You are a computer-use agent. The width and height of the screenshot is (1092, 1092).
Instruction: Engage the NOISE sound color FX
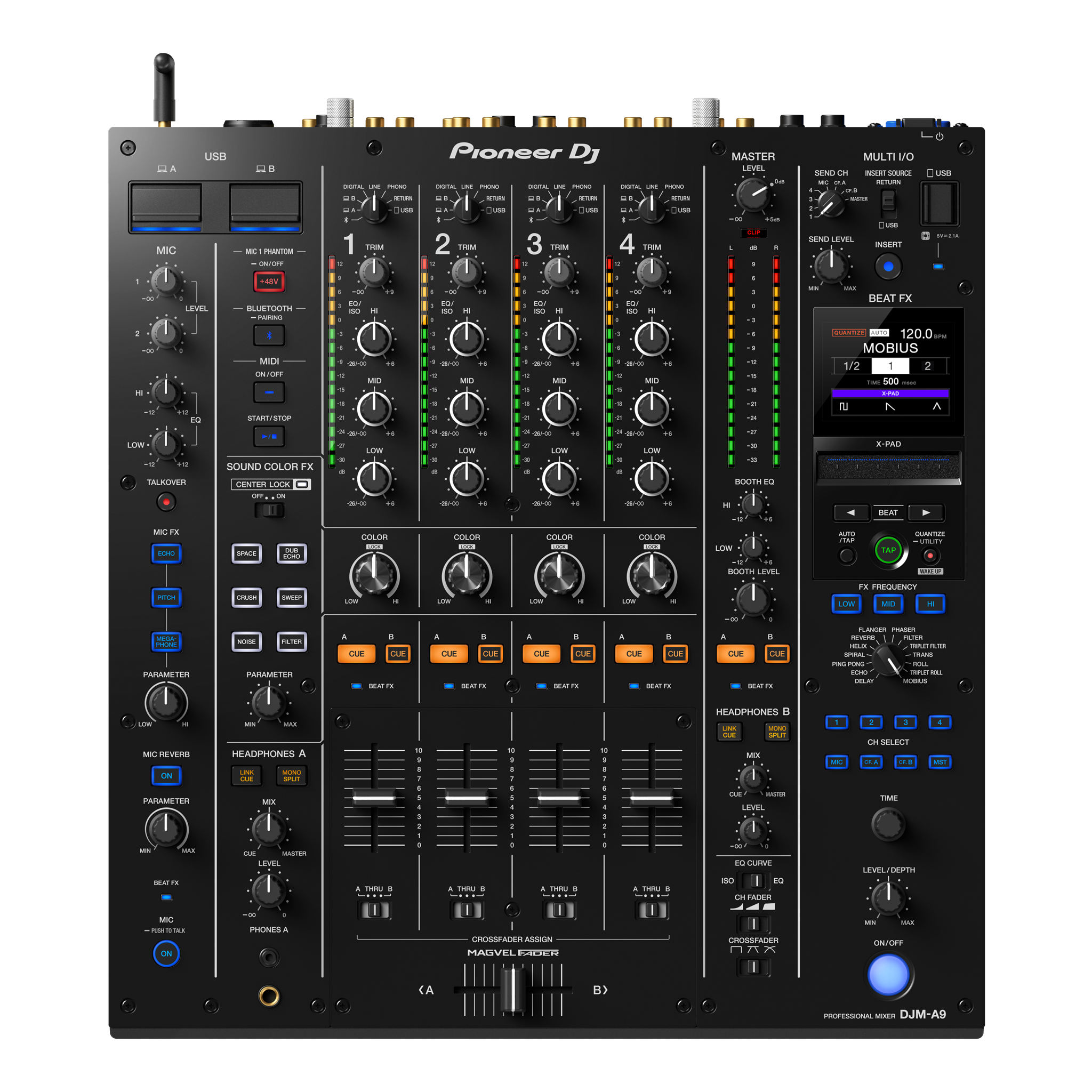(x=246, y=641)
